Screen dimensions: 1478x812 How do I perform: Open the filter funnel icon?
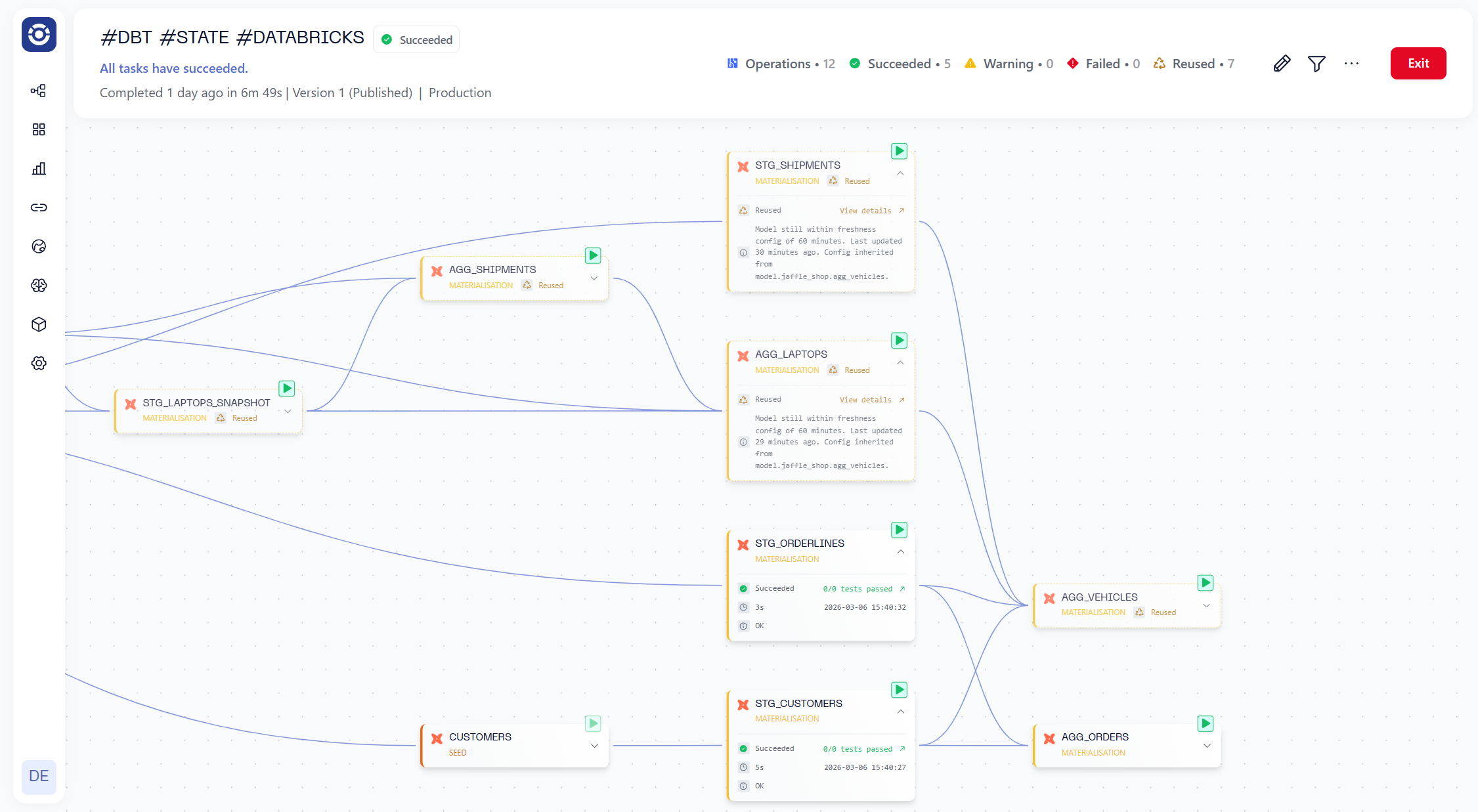(x=1316, y=64)
